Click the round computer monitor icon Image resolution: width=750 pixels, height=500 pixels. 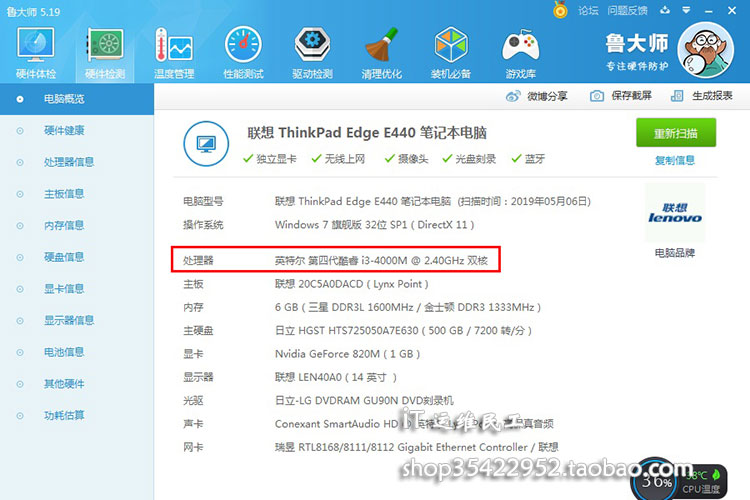206,144
